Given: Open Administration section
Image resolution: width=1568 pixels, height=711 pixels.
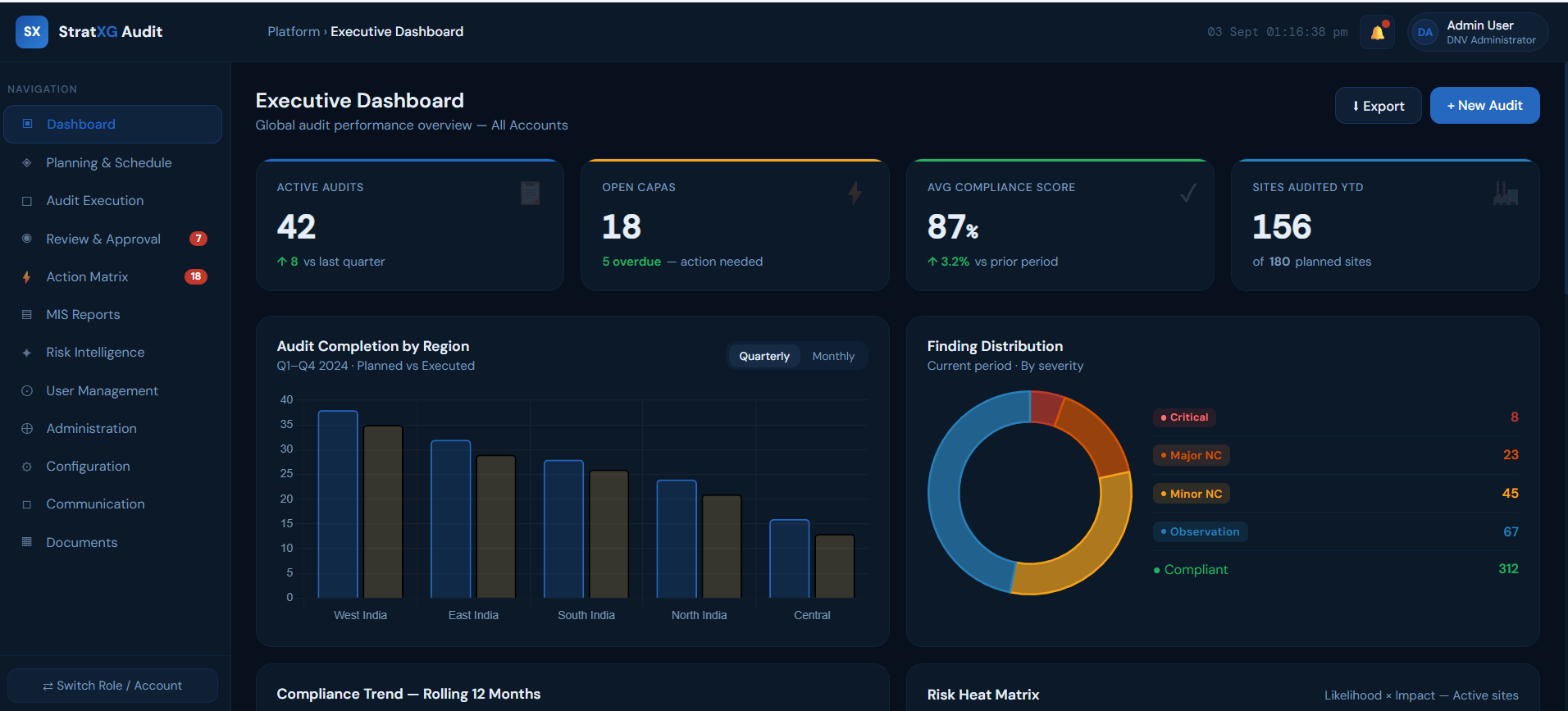Looking at the screenshot, I should pyautogui.click(x=113, y=429).
